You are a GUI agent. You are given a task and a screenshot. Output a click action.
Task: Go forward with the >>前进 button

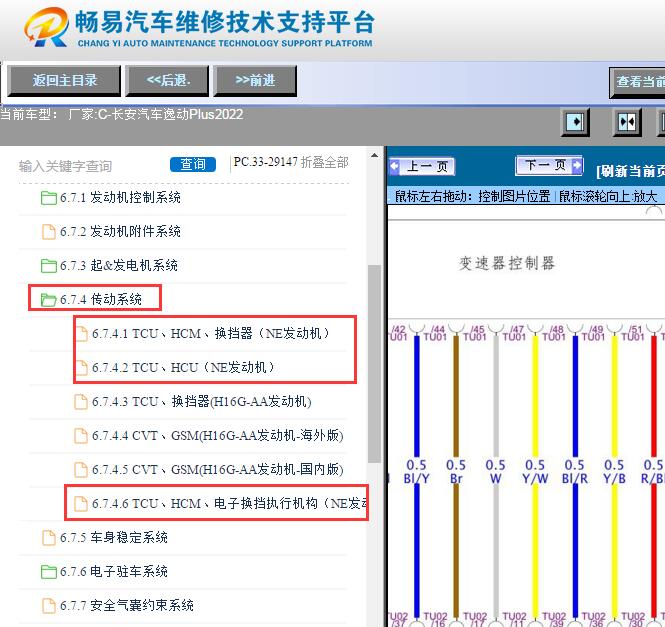click(255, 81)
